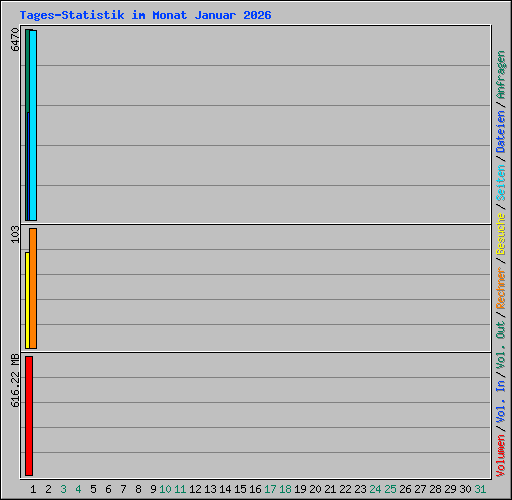The image size is (512, 500).
Task: Click day '28' on the x-axis
Action: 435,489
